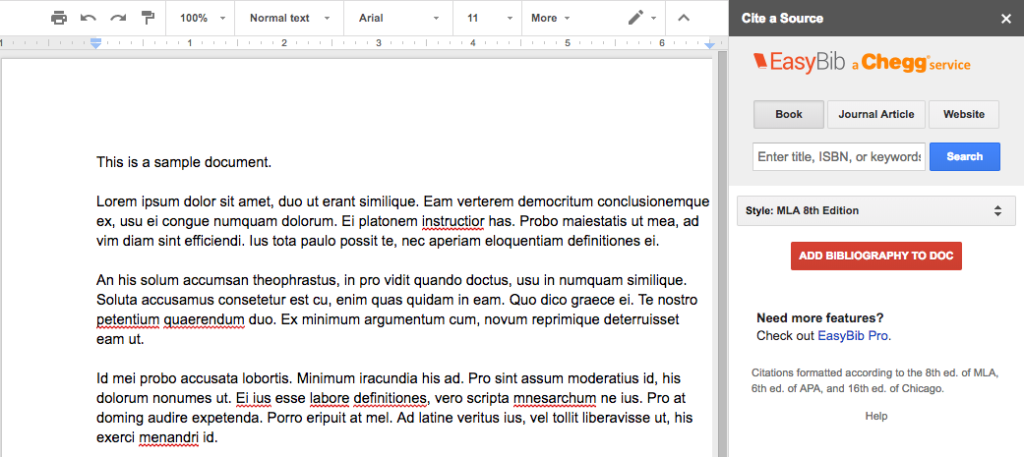Open the Normal text style dropdown
This screenshot has width=1024, height=457.
[286, 18]
